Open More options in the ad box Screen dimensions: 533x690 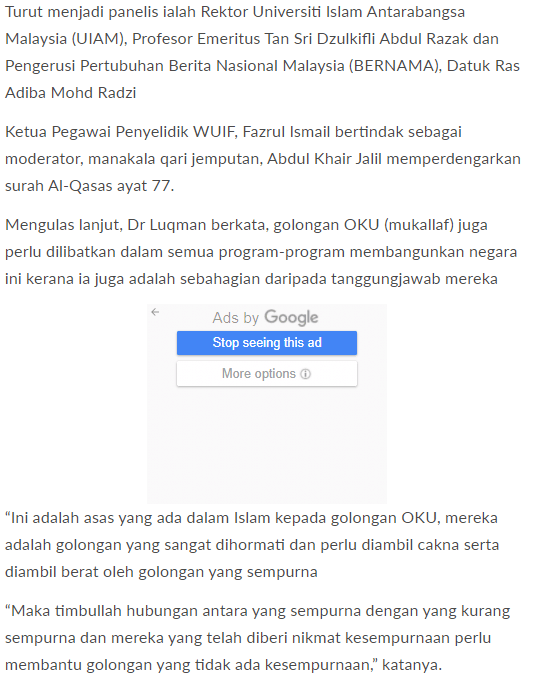(267, 374)
